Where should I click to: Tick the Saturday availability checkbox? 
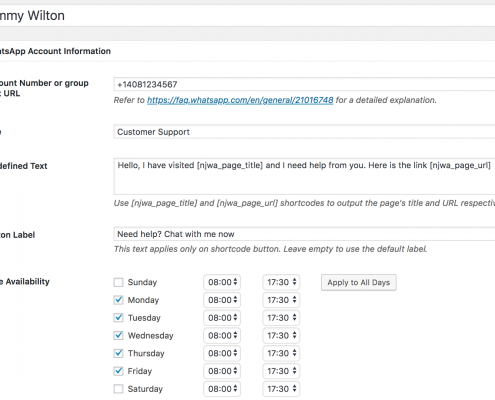118,389
